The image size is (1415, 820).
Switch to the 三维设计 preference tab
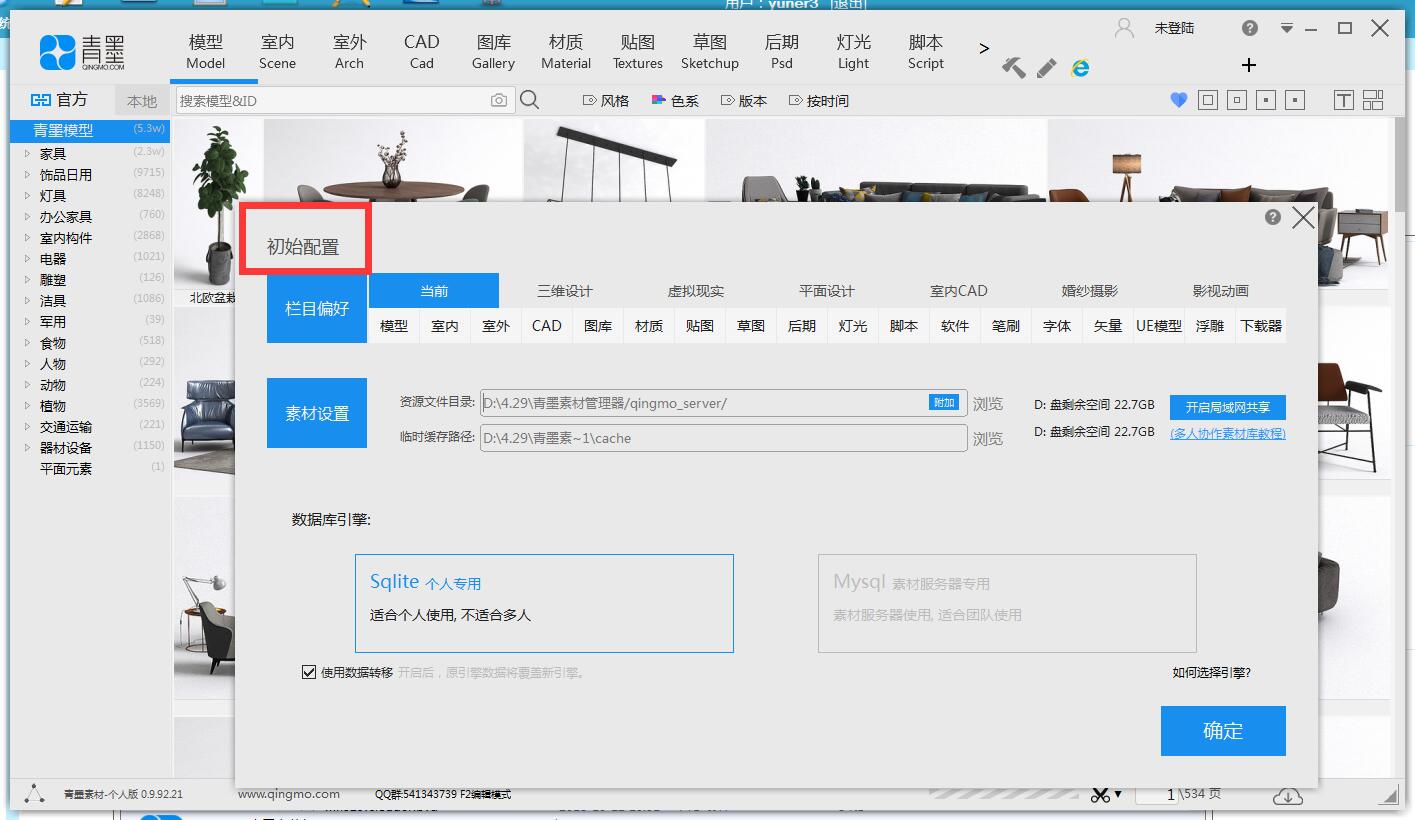pos(564,291)
